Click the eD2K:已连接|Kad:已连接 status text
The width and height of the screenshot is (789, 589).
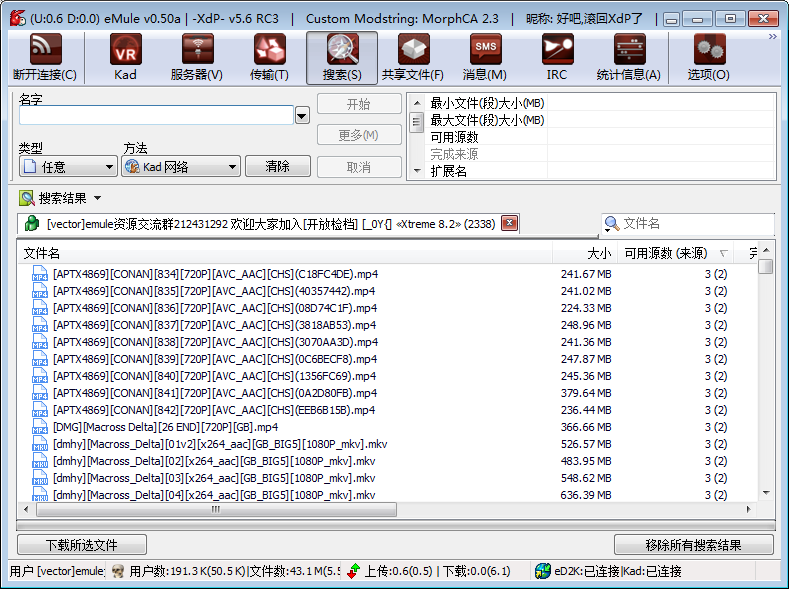point(618,571)
